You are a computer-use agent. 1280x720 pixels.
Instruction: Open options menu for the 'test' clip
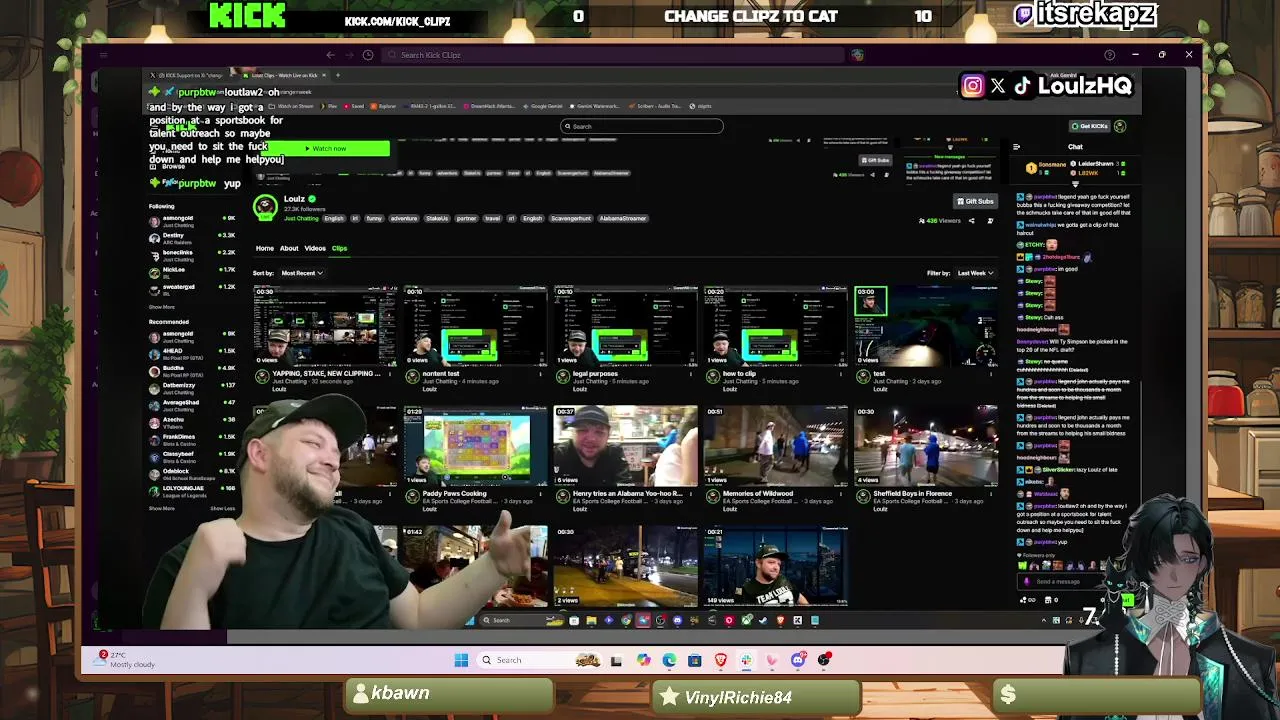coord(991,373)
